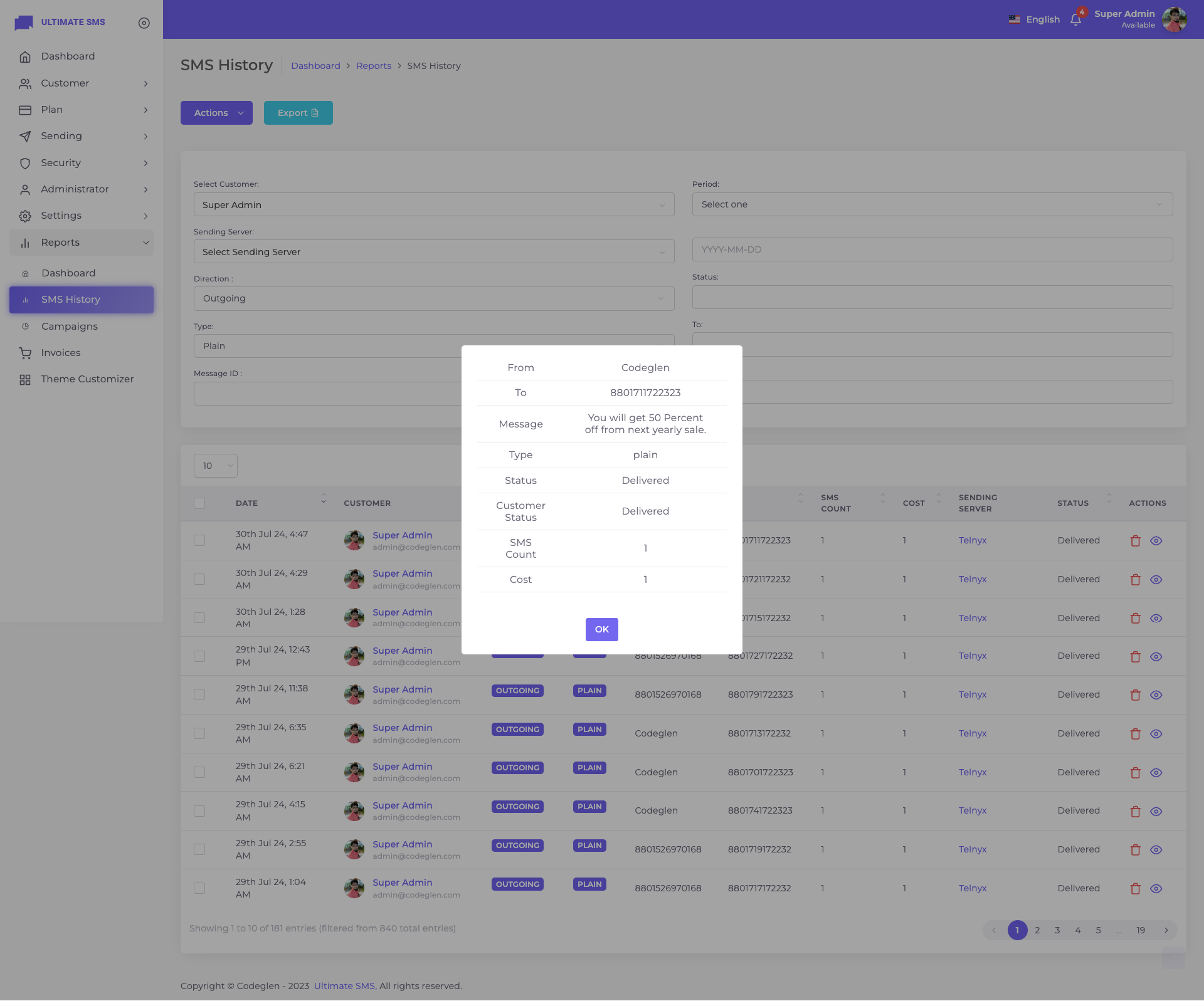Image resolution: width=1204 pixels, height=1001 pixels.
Task: Open Campaigns under Reports menu
Action: tap(69, 327)
